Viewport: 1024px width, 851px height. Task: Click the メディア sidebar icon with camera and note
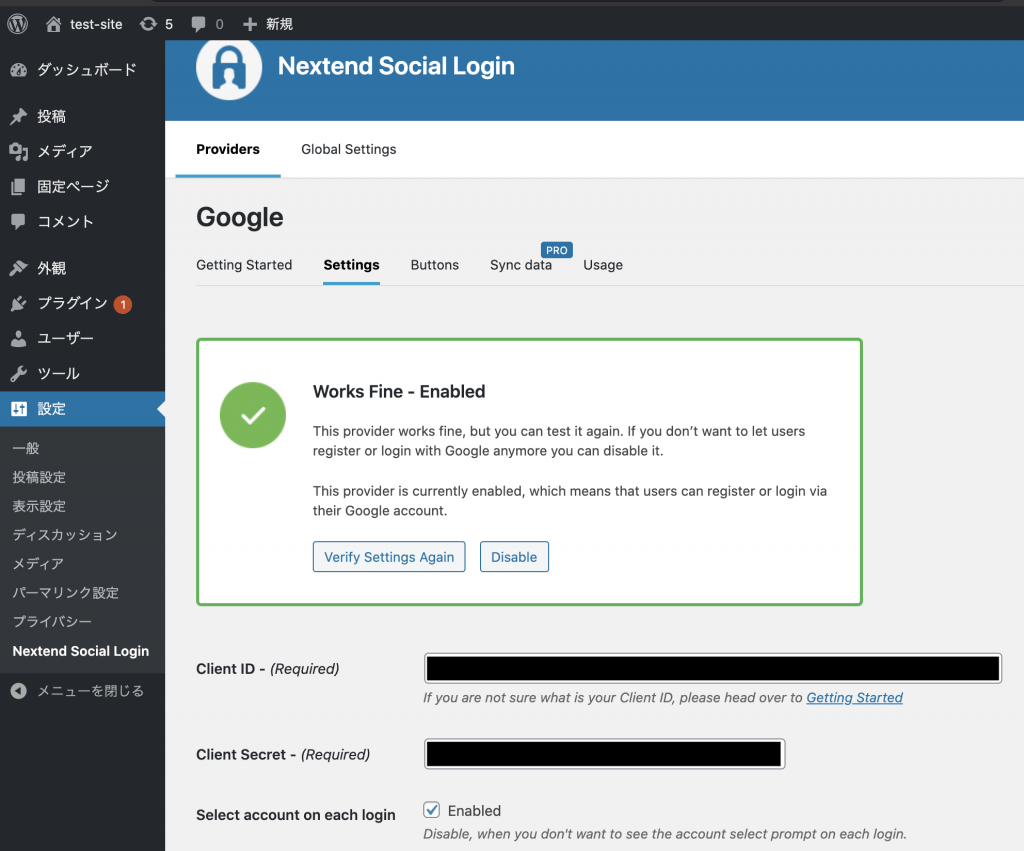pyautogui.click(x=18, y=152)
